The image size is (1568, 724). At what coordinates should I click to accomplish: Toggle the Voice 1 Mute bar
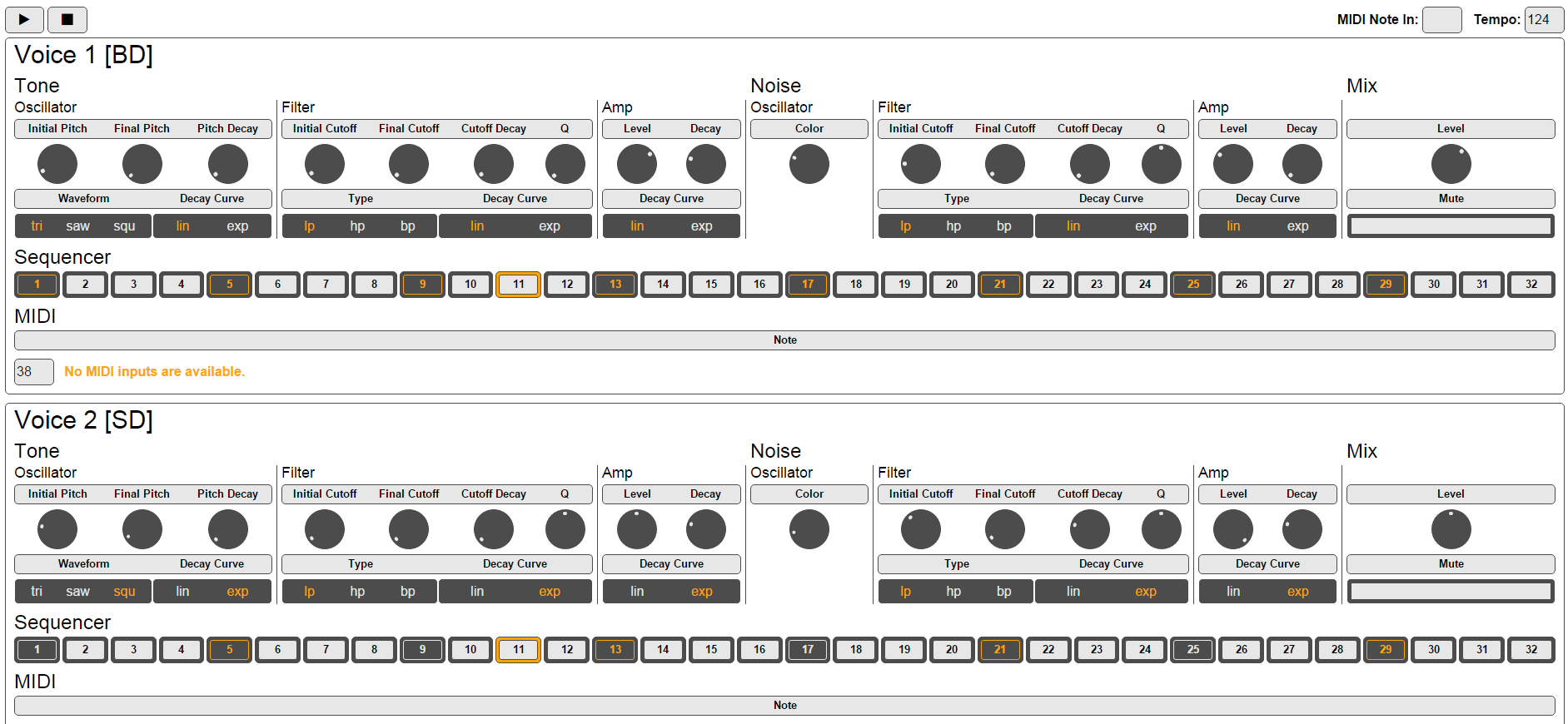(1451, 226)
